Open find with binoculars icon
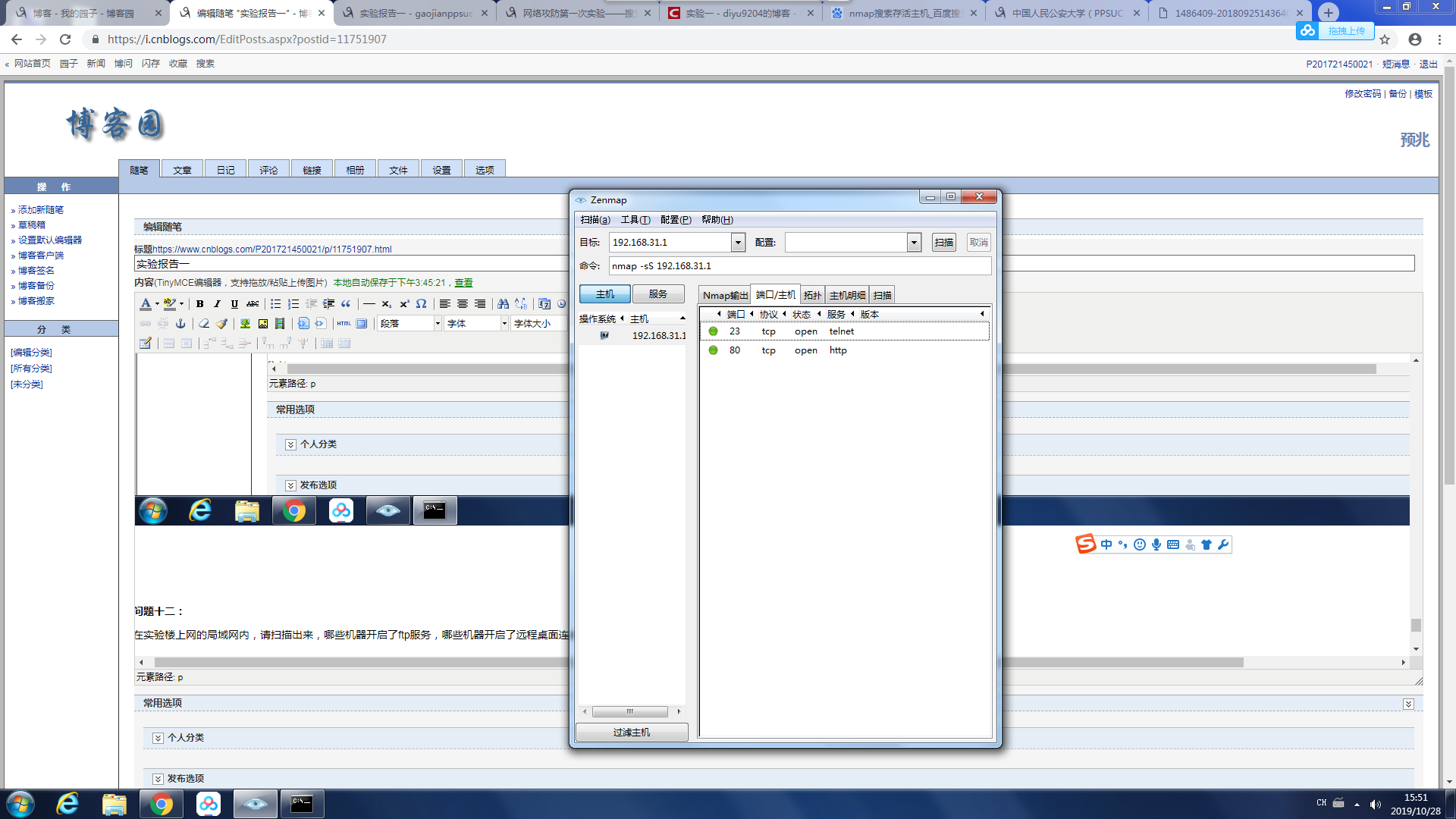Viewport: 1456px width, 819px height. click(x=503, y=304)
